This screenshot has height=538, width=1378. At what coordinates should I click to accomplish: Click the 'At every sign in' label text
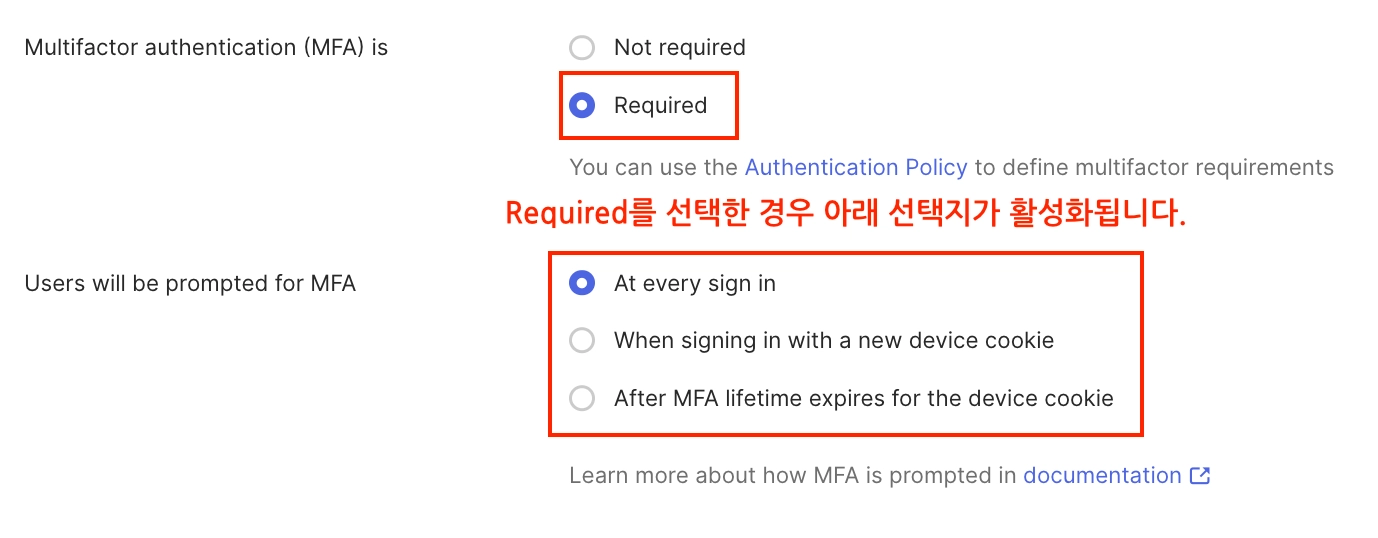(x=694, y=284)
